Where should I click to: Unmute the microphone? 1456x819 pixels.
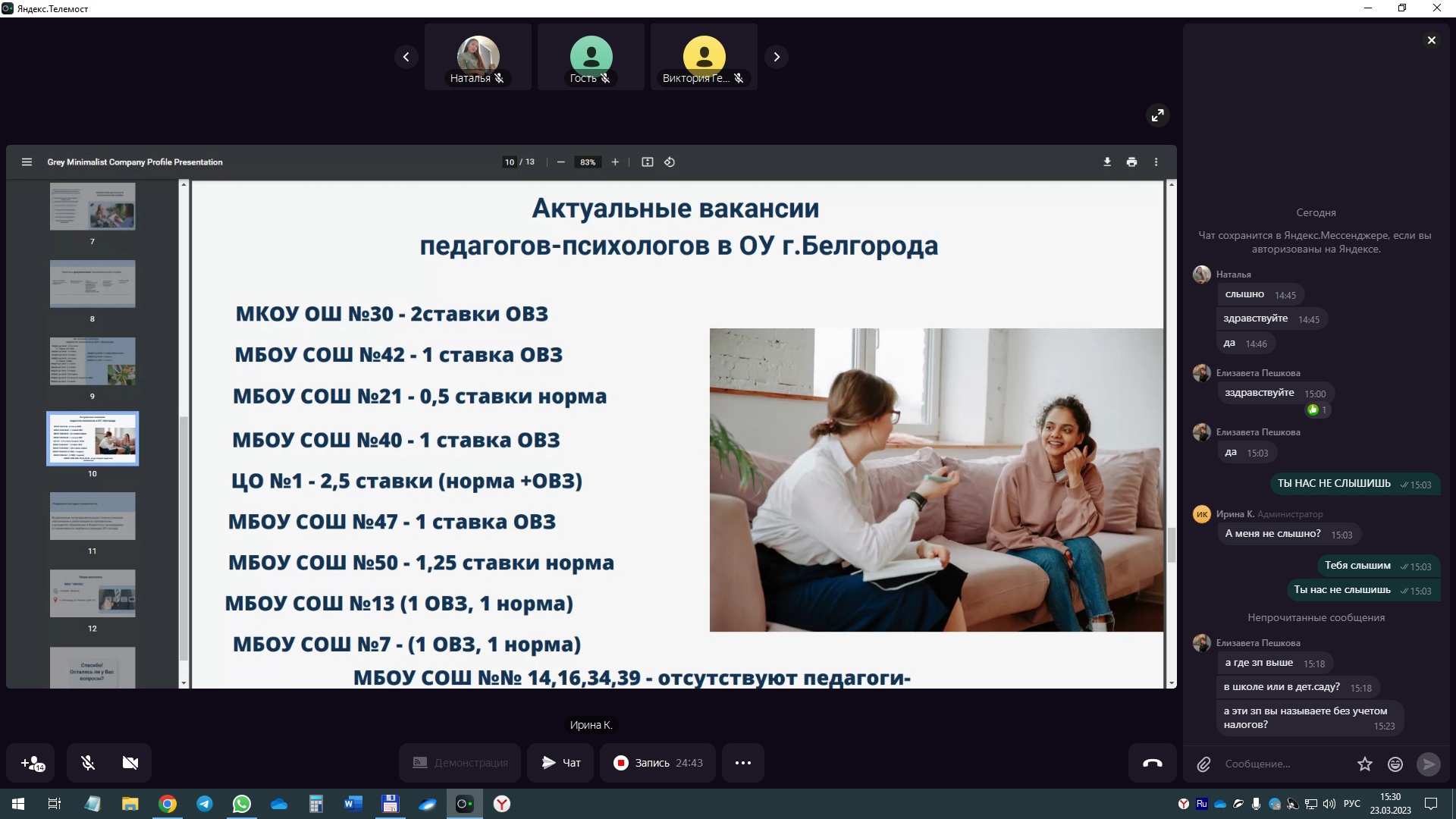(x=88, y=763)
